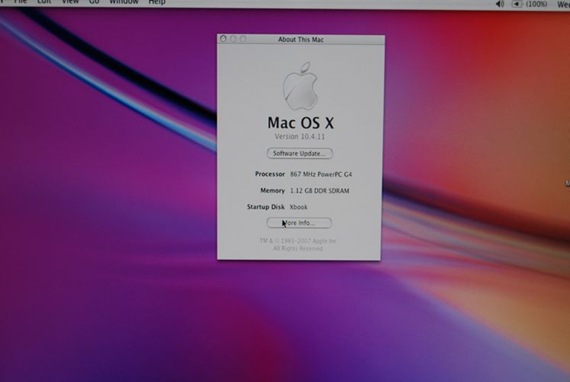Open the Go menu
Screen dimensions: 570x382
94,2
